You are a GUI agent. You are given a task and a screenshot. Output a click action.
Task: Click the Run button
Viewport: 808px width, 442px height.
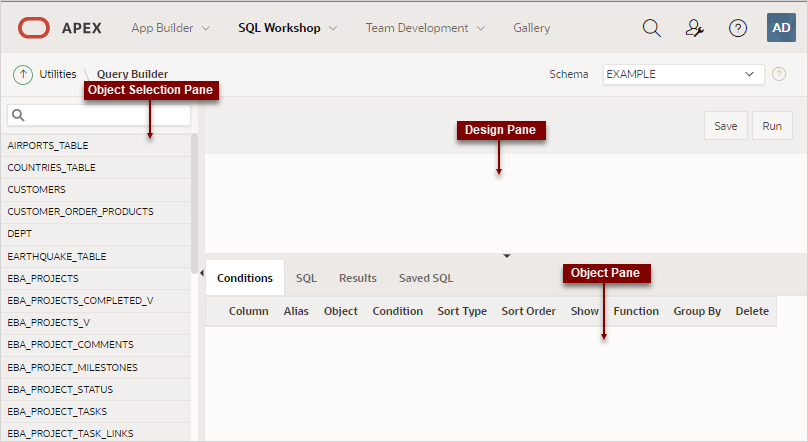point(772,126)
